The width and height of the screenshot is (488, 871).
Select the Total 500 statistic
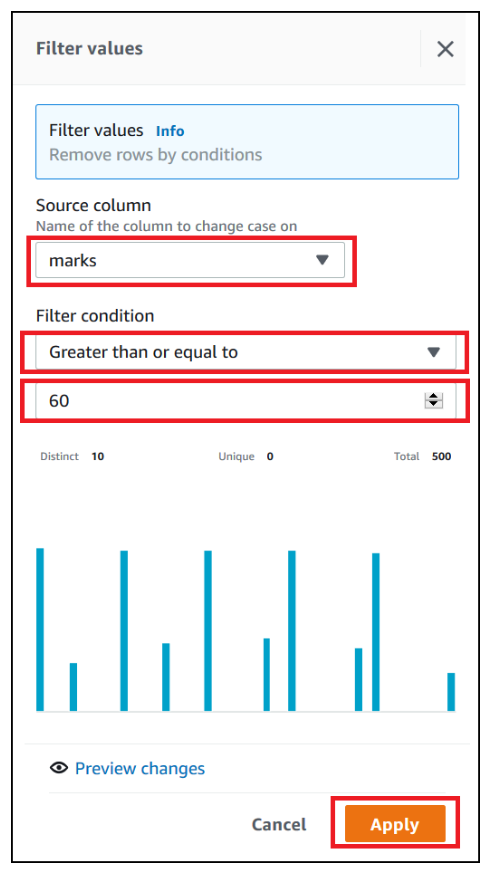422,457
